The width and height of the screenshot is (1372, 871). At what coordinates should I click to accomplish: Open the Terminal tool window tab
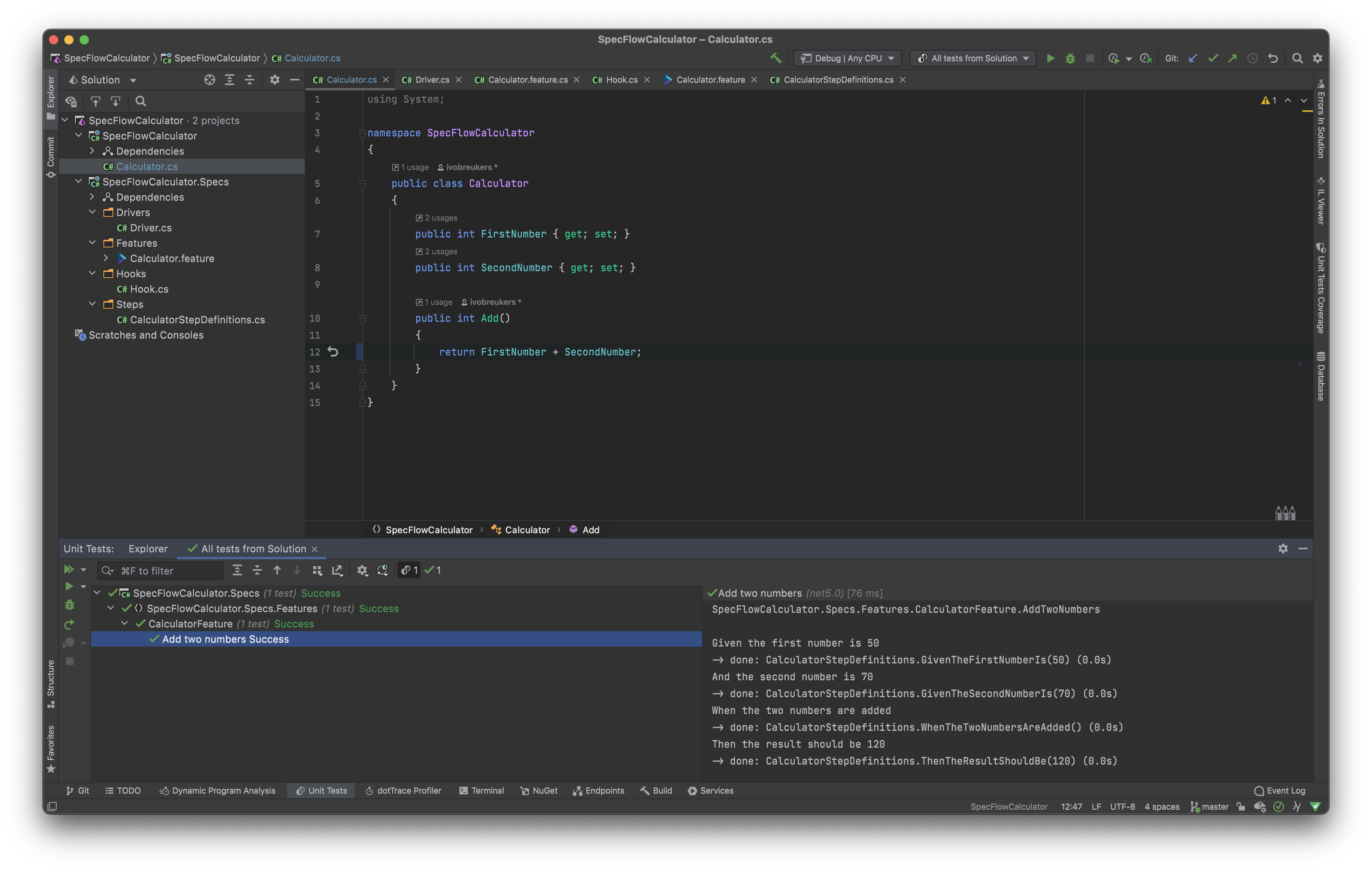[482, 791]
